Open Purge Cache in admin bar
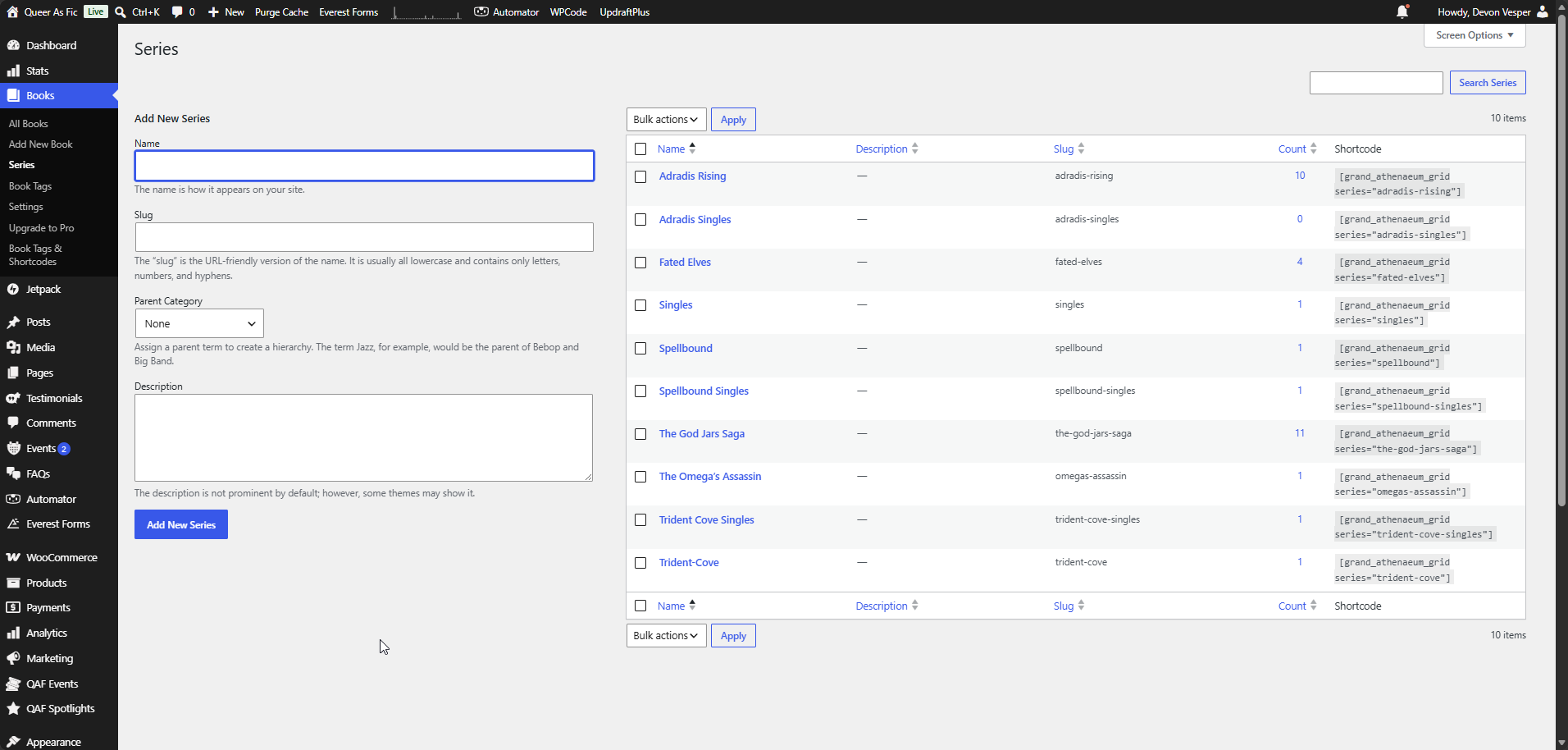The image size is (1568, 750). pos(281,11)
